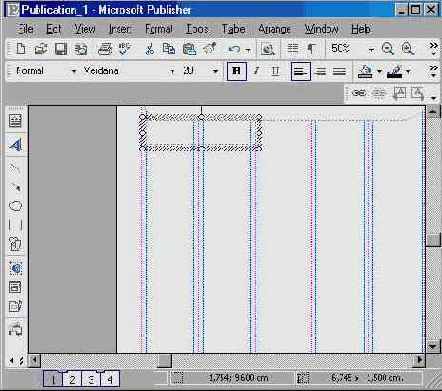Open the Verdana font dropdown
442x391 pixels.
(x=172, y=71)
